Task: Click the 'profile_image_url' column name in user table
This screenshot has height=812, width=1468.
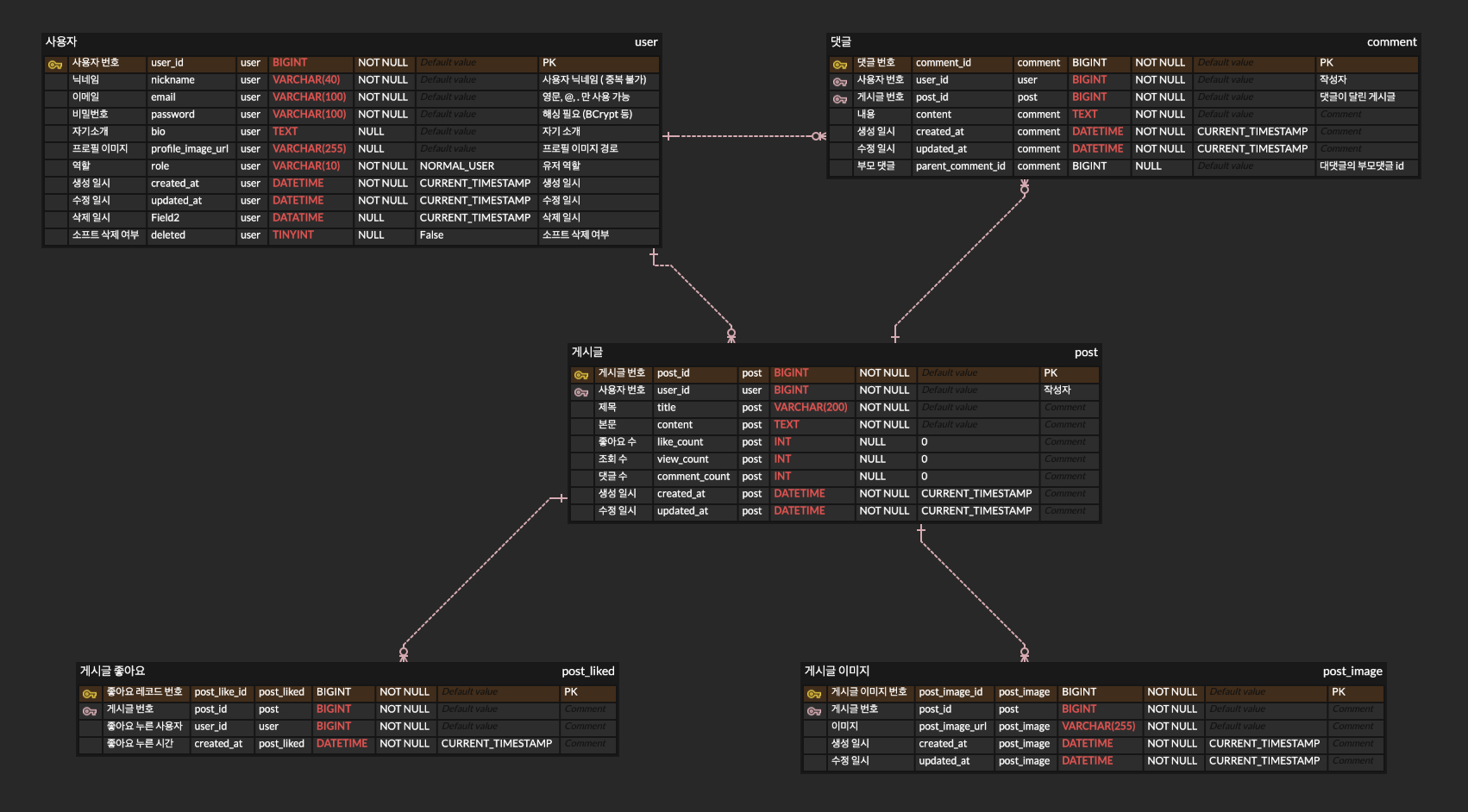Action: [x=190, y=149]
